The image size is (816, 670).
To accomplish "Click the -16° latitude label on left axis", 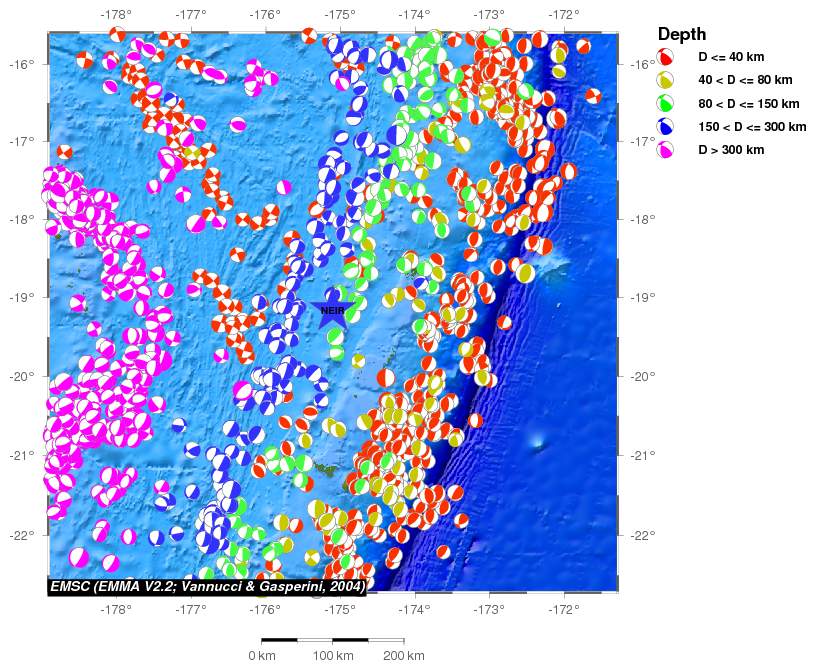I will click(22, 65).
